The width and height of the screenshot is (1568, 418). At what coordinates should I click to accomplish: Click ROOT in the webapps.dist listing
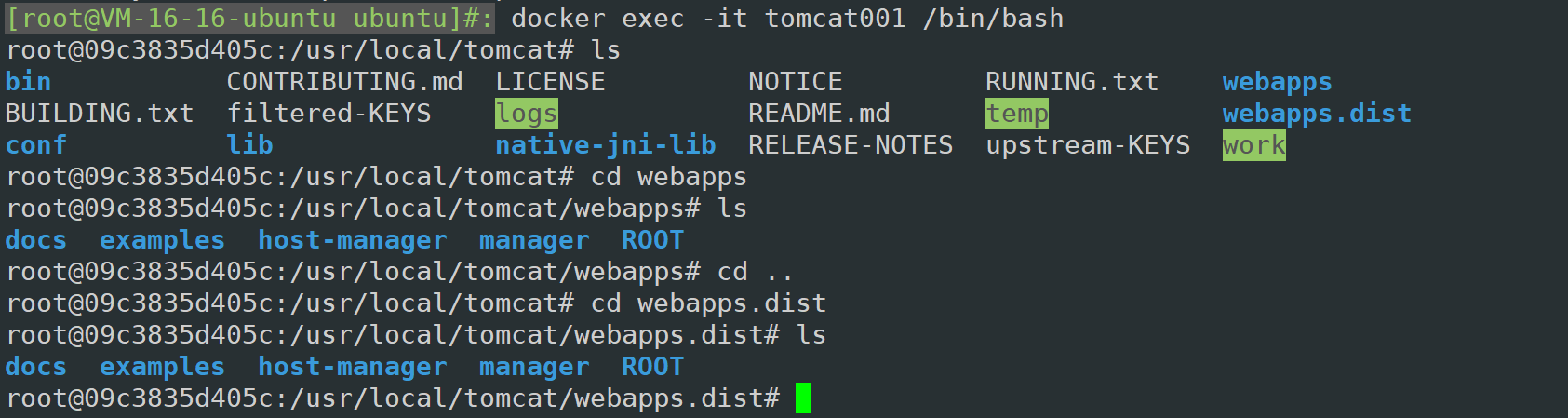pos(652,367)
